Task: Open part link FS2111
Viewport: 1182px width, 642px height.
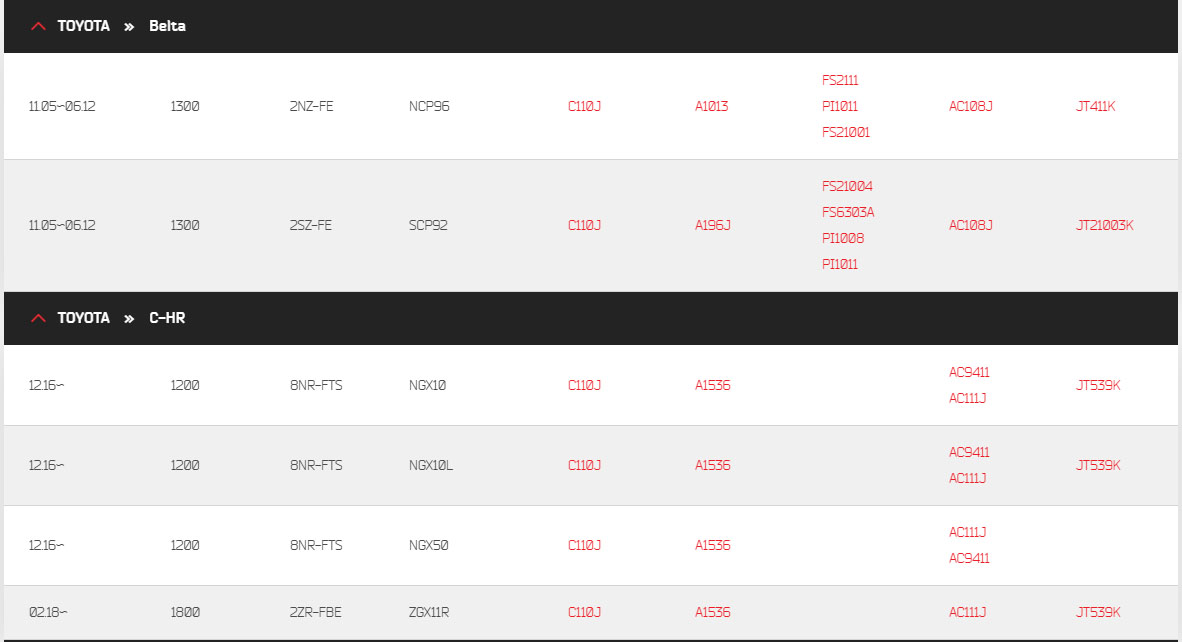Action: click(840, 80)
